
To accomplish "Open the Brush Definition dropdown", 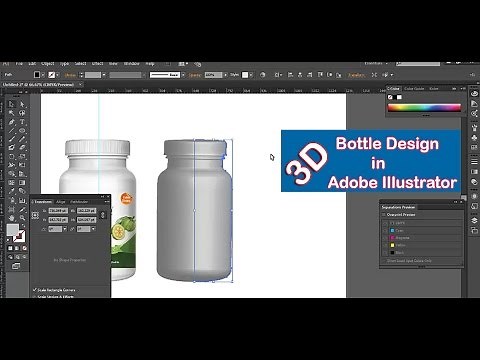I will coord(183,75).
